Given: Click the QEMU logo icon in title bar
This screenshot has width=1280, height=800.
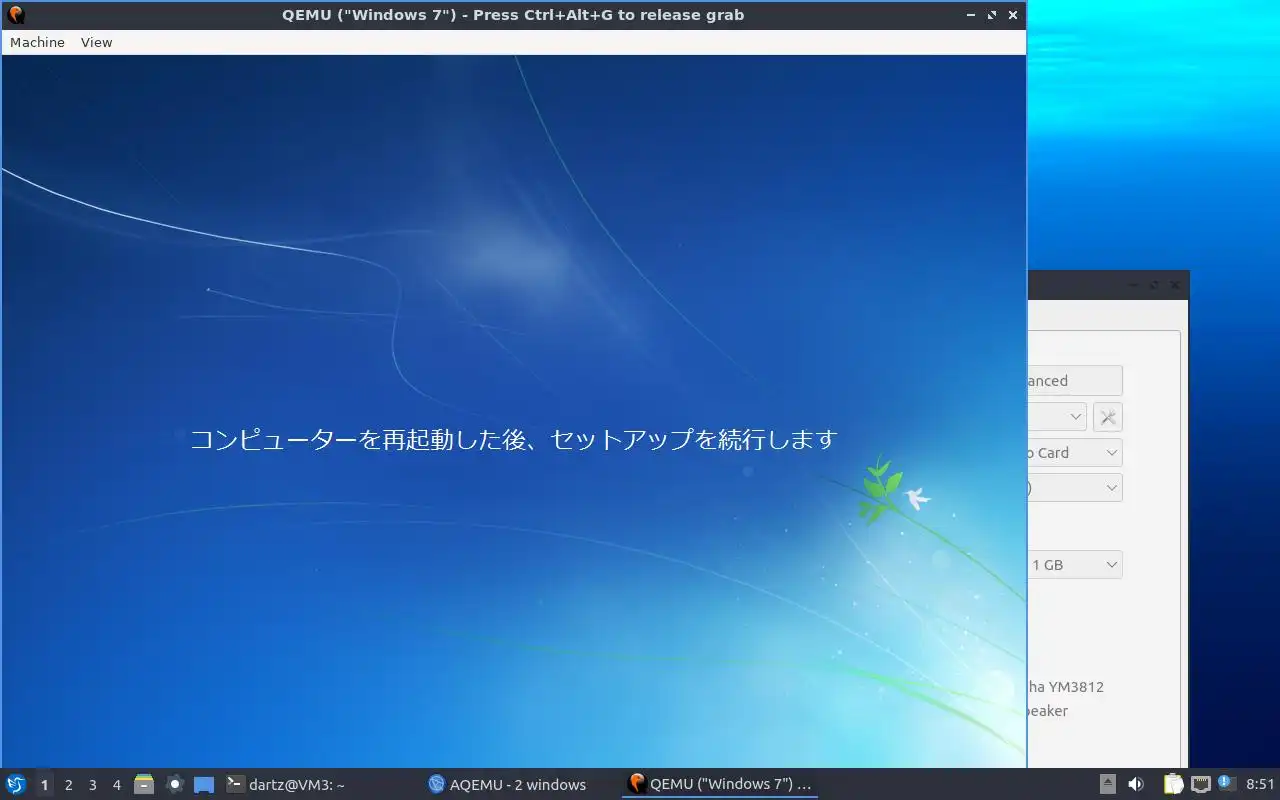Looking at the screenshot, I should (x=15, y=15).
